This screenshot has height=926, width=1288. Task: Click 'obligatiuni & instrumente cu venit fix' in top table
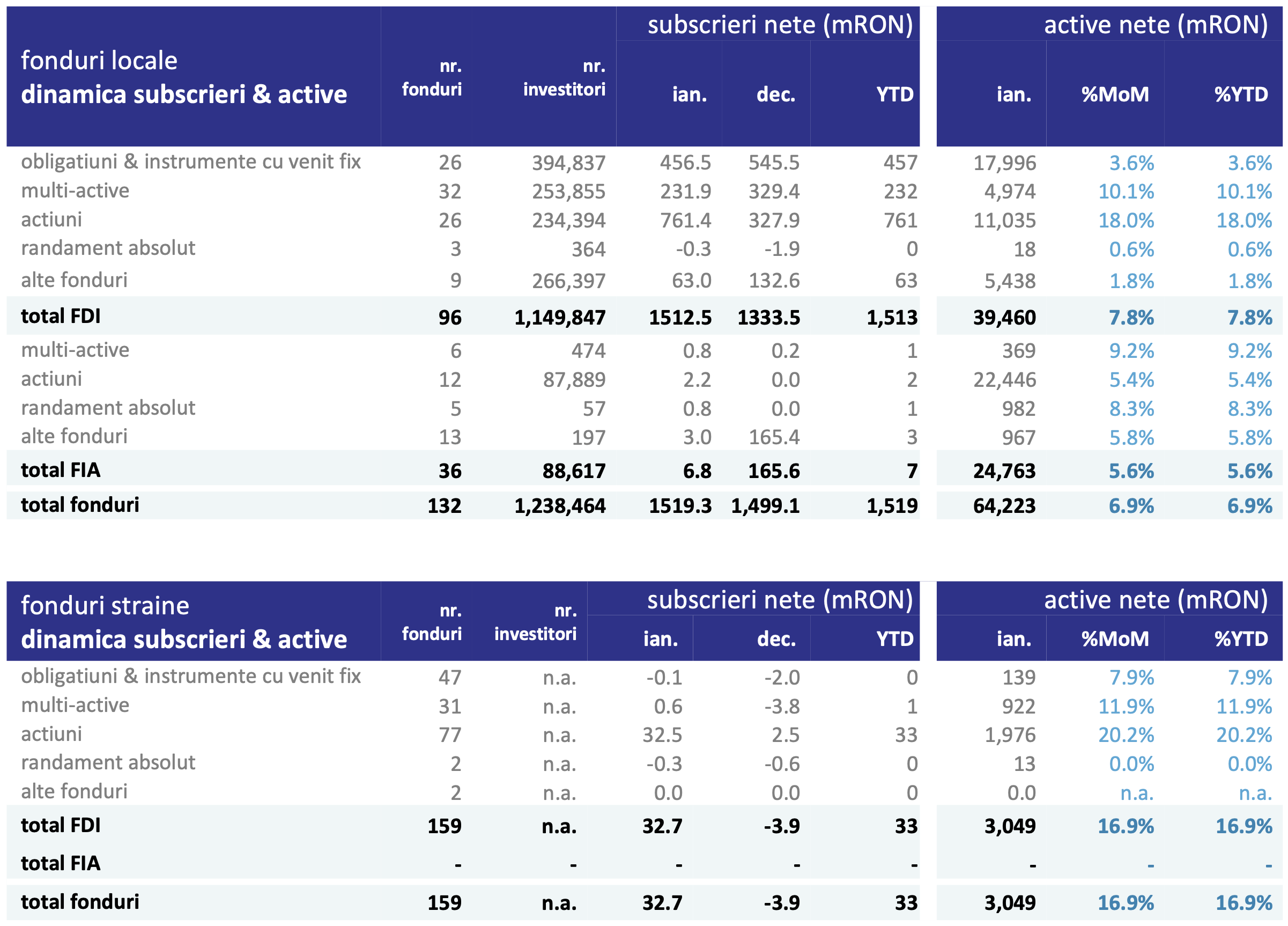pos(191,162)
